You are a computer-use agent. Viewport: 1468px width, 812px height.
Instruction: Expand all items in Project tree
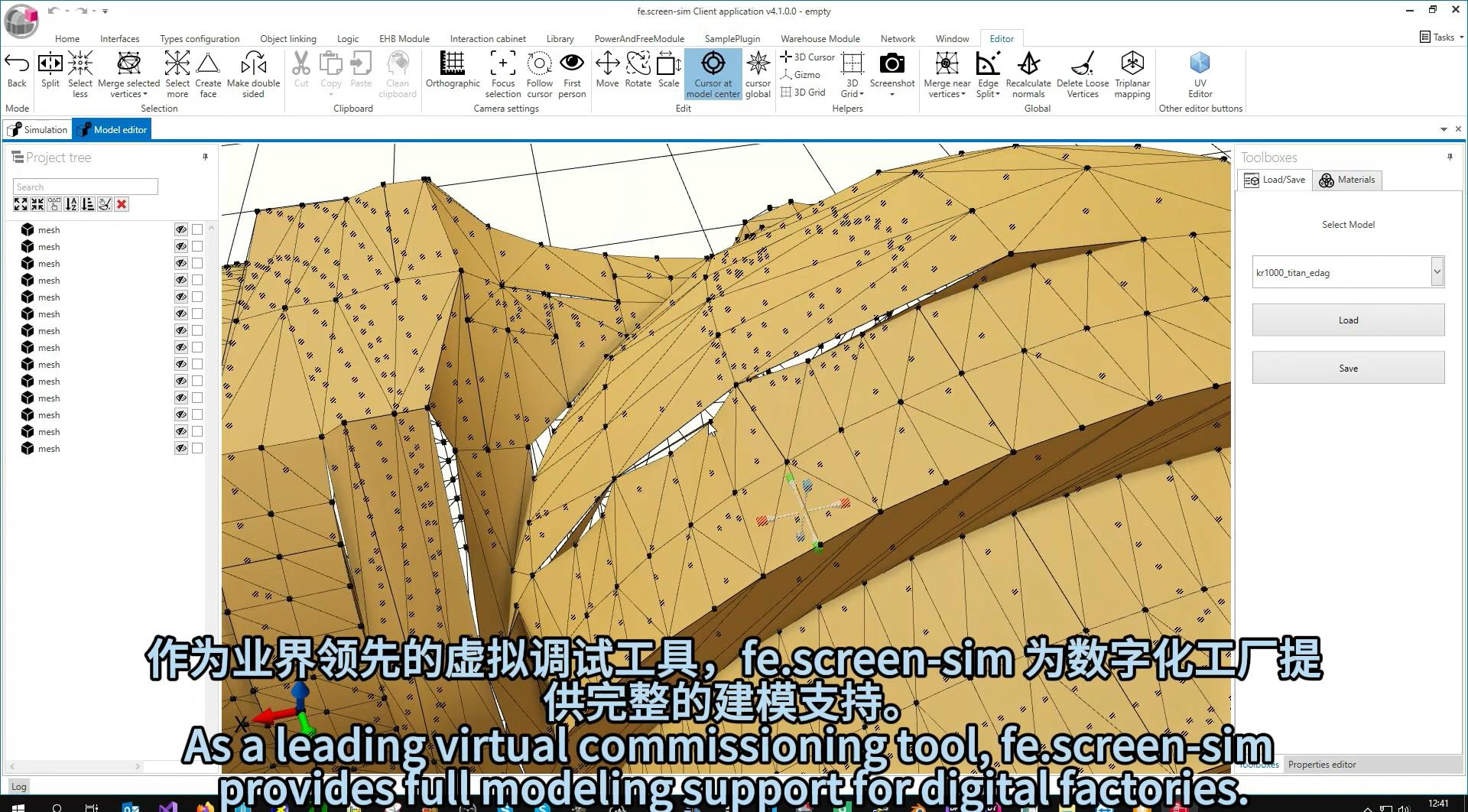[21, 204]
